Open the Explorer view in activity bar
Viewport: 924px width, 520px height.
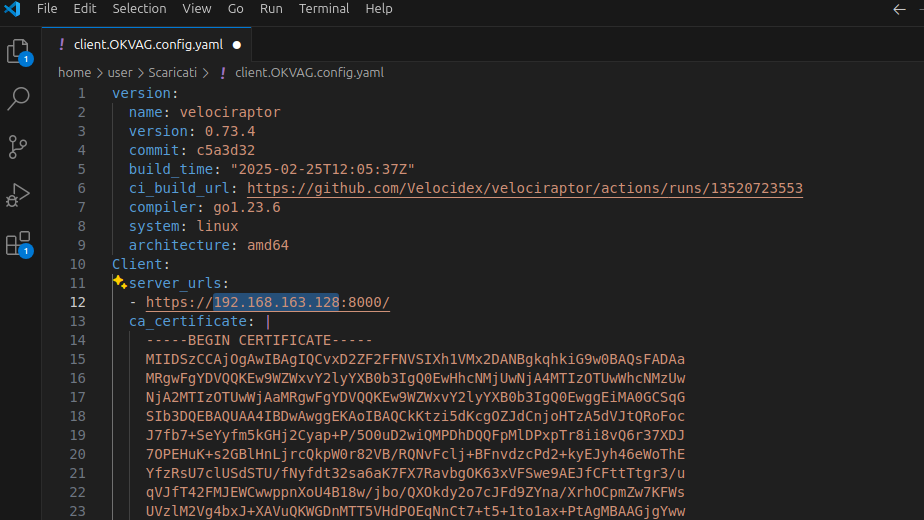[x=18, y=51]
